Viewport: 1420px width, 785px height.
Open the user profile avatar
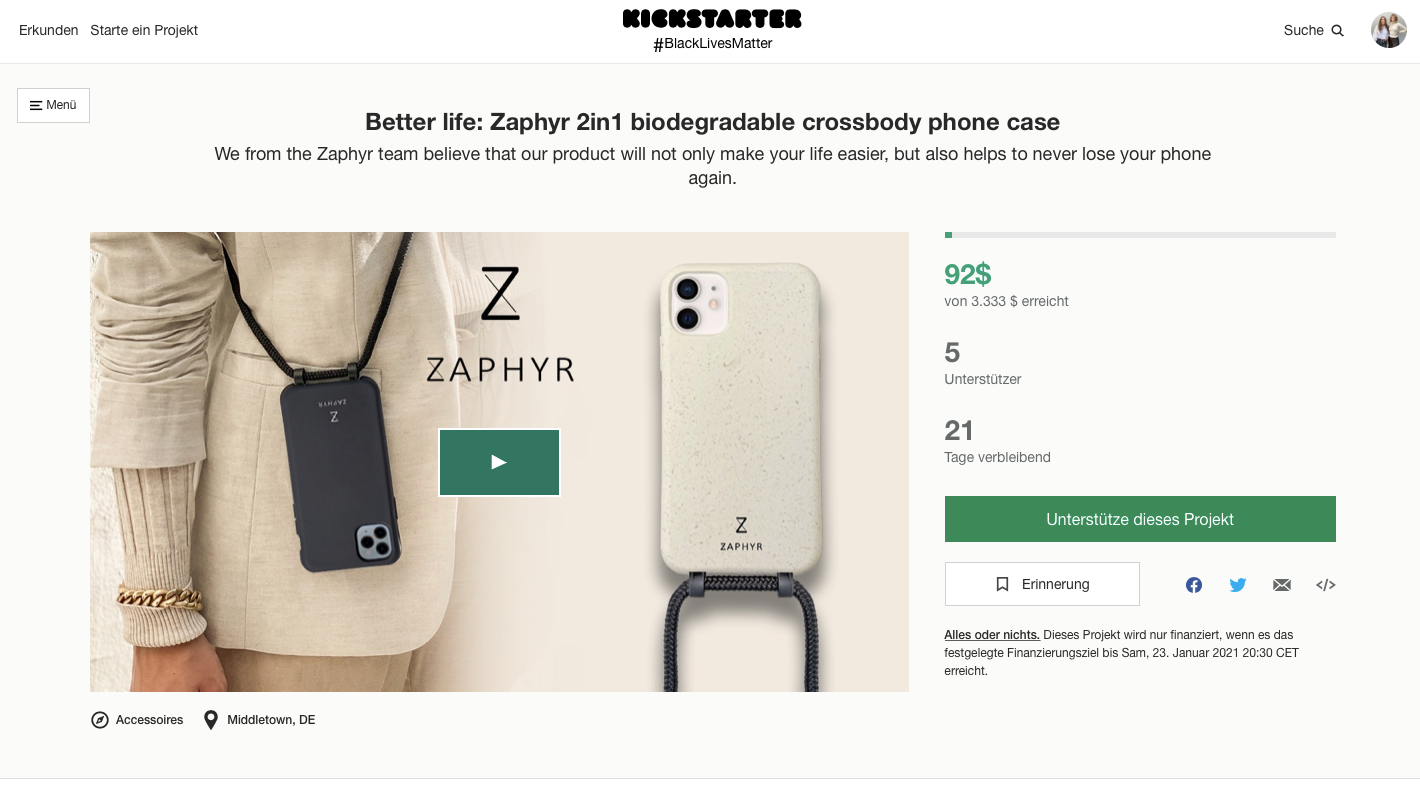pos(1389,30)
